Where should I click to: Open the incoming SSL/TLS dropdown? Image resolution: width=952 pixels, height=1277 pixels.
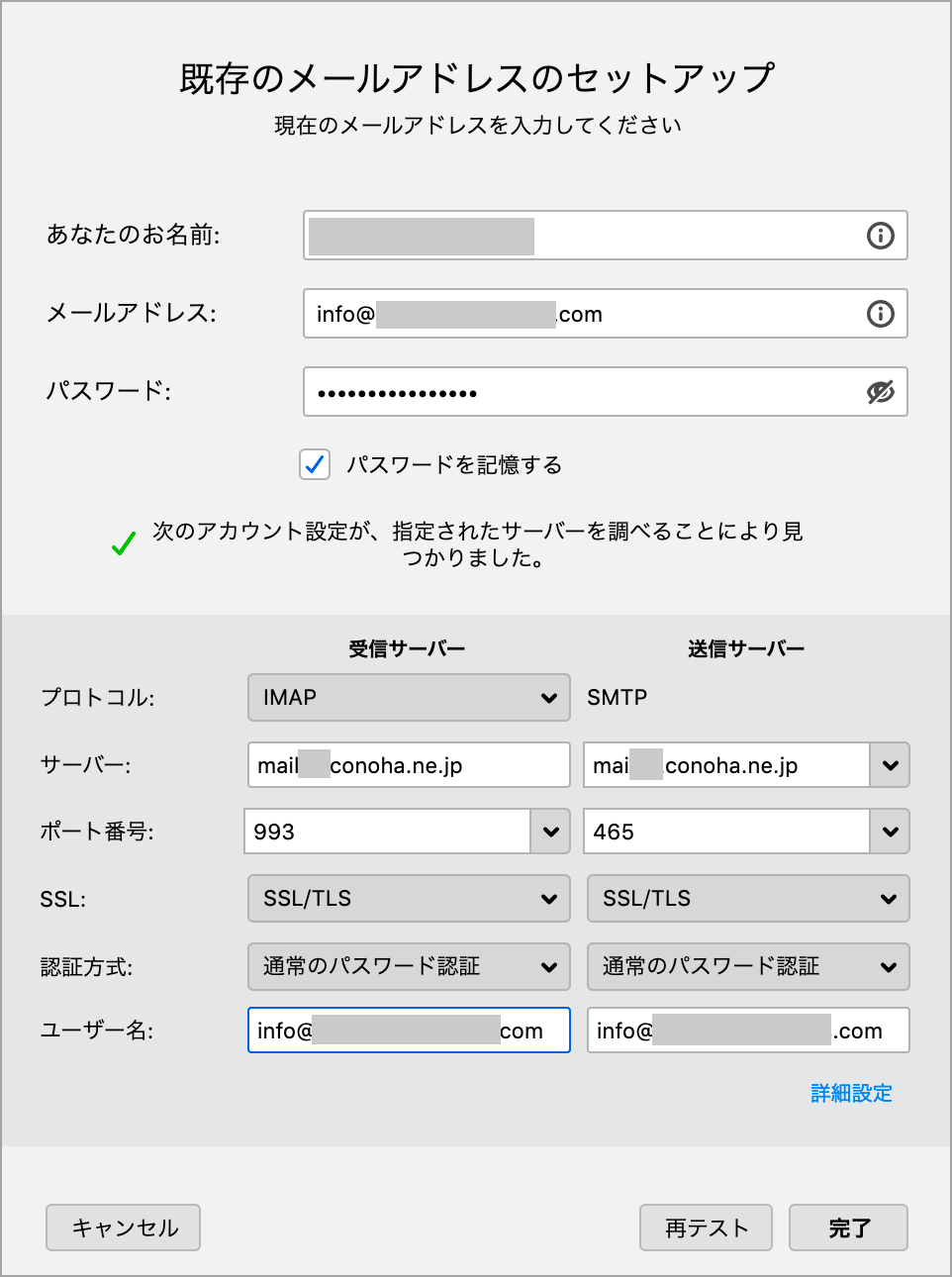tap(409, 899)
